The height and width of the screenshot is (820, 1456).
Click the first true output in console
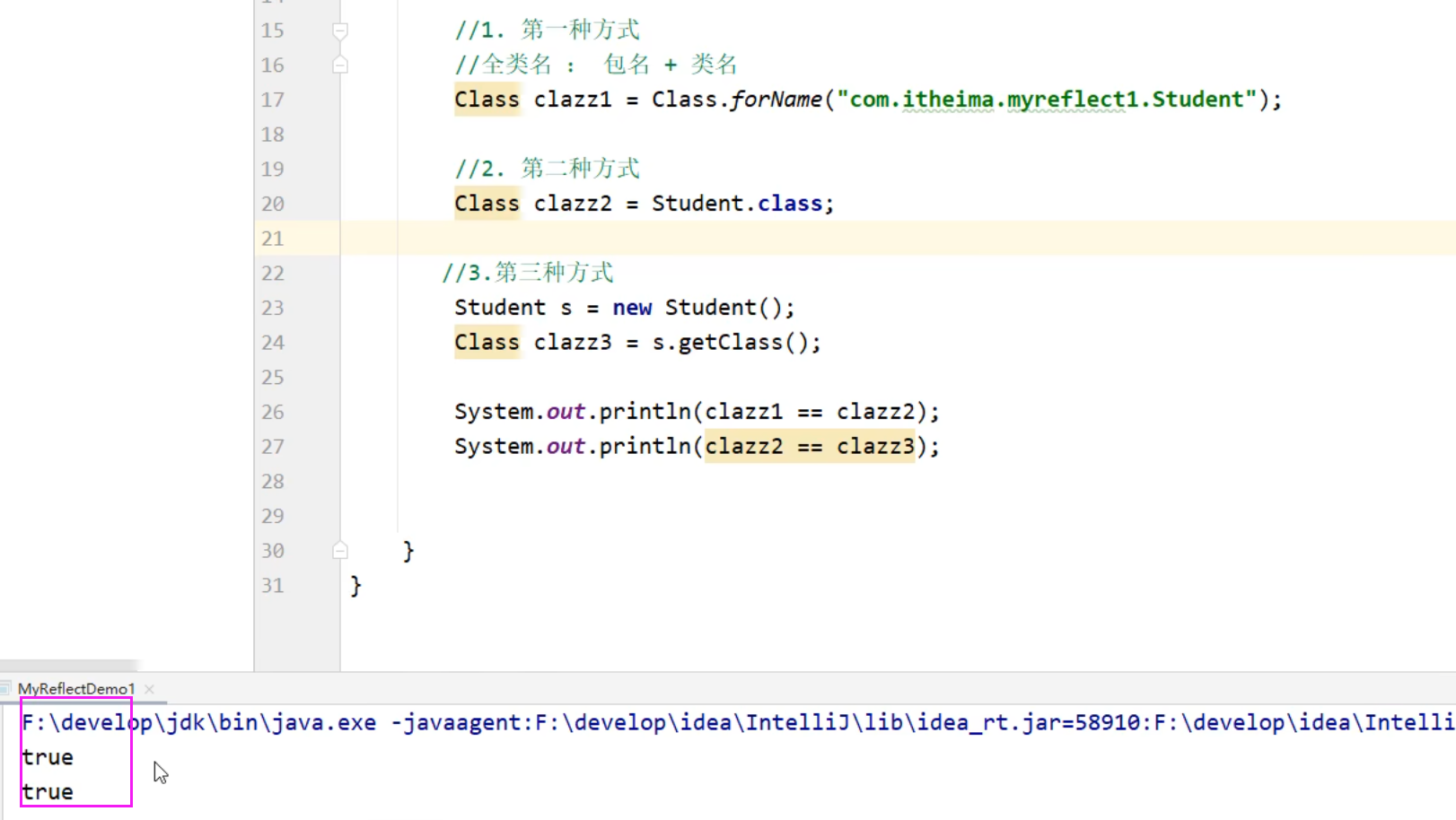[x=48, y=758]
